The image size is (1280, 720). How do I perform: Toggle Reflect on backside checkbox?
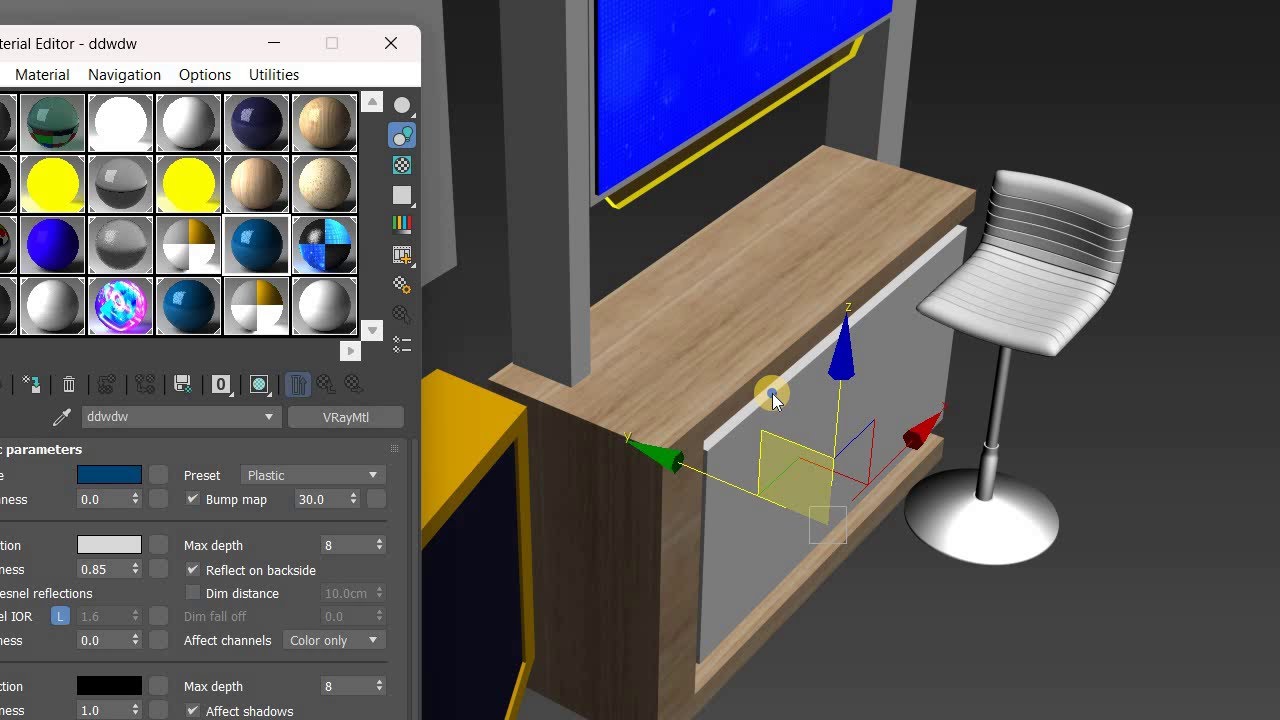coord(193,570)
